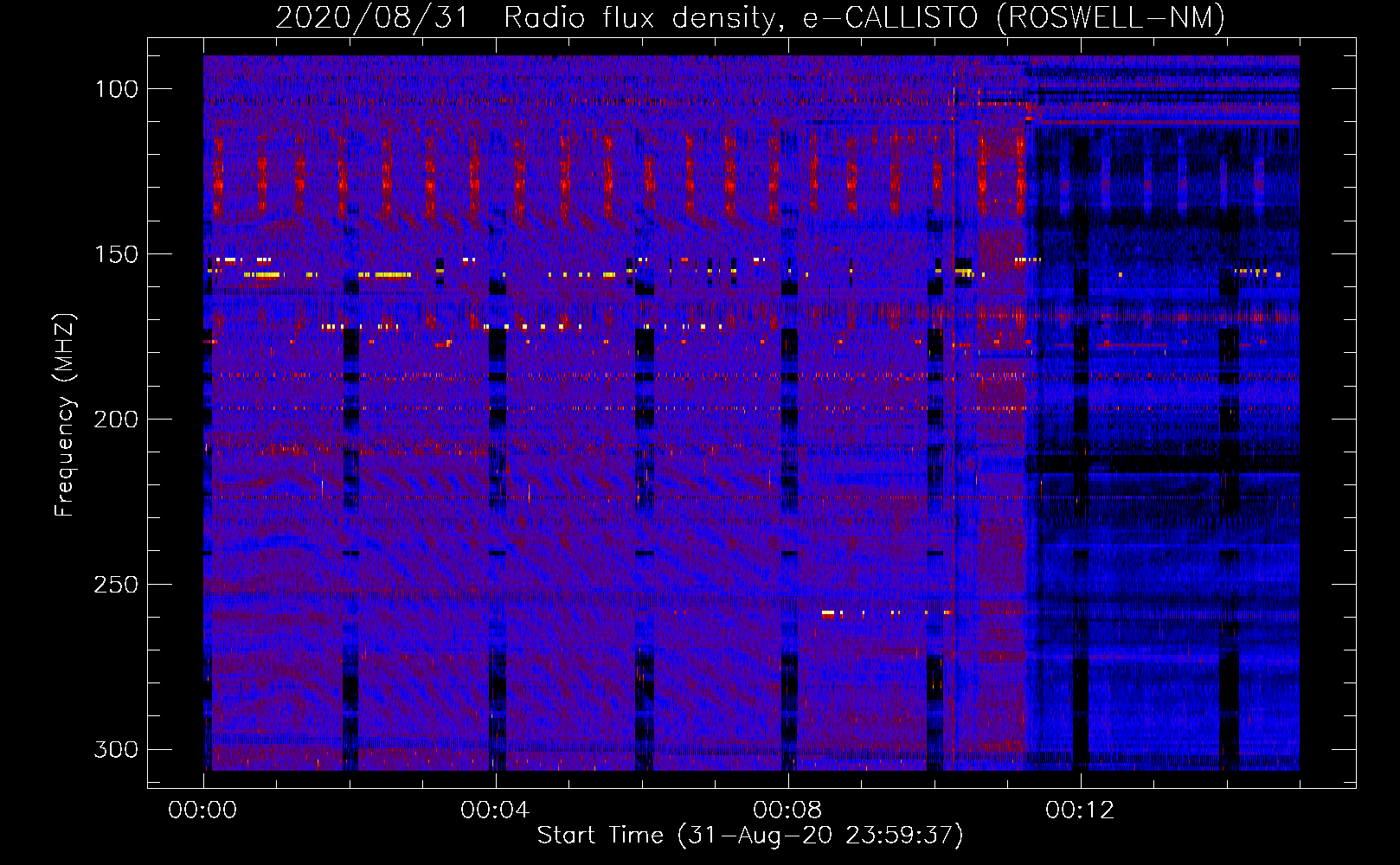The height and width of the screenshot is (865, 1400).
Task: Click the frequency tick label '100'
Action: tap(117, 89)
